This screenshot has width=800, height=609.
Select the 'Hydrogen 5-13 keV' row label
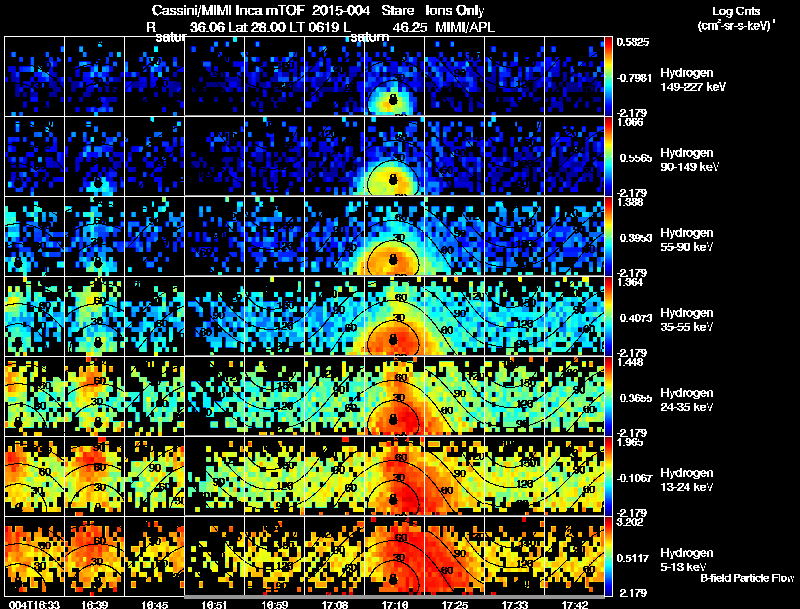click(687, 560)
